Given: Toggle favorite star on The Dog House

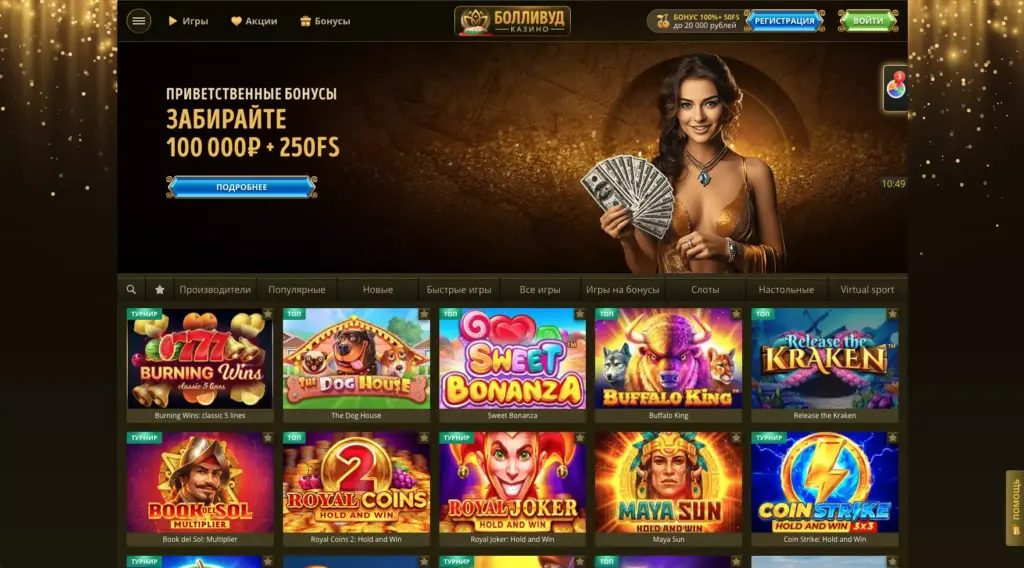Looking at the screenshot, I should tap(424, 314).
